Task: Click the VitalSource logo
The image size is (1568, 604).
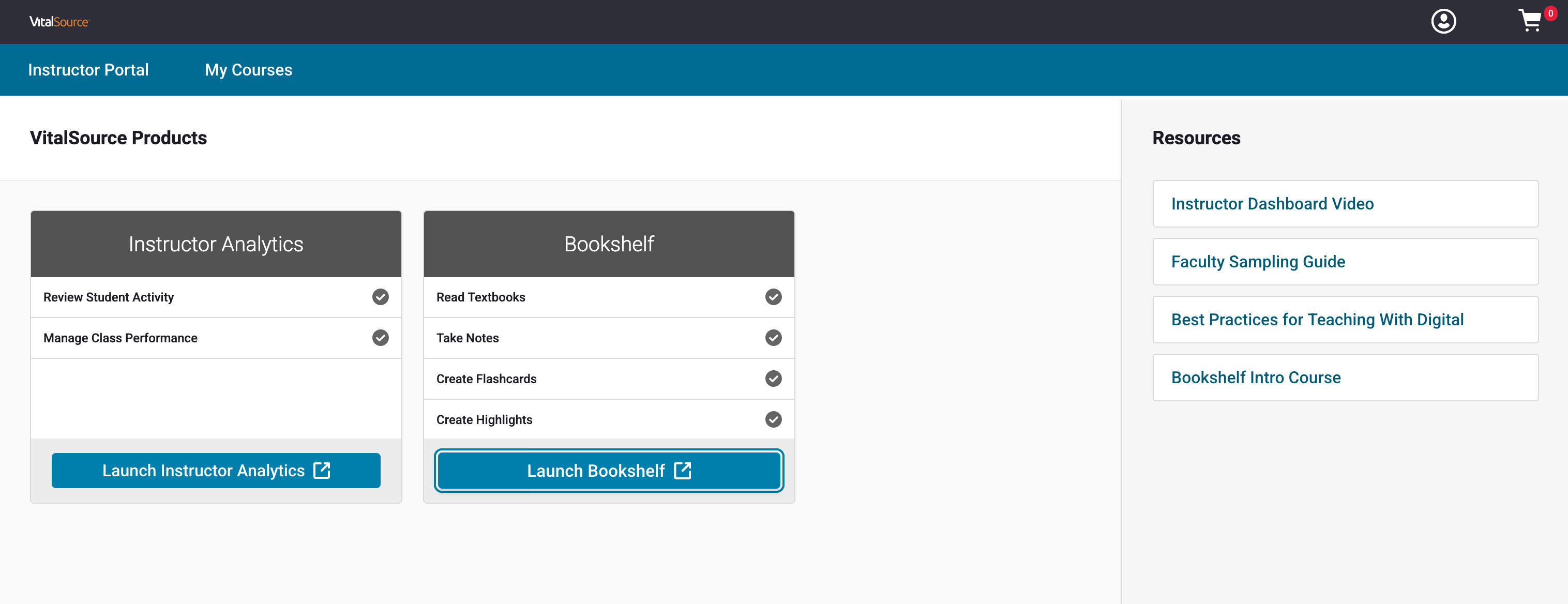Action: point(59,22)
